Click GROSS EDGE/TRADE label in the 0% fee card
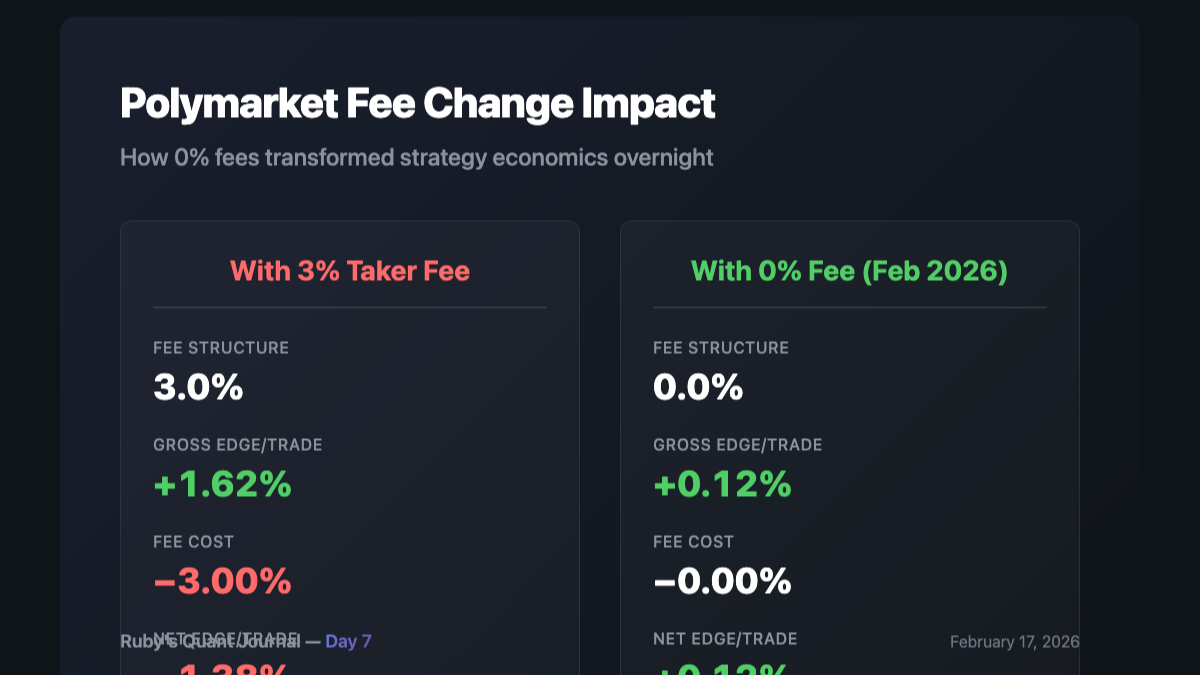Viewport: 1200px width, 675px height. tap(738, 445)
